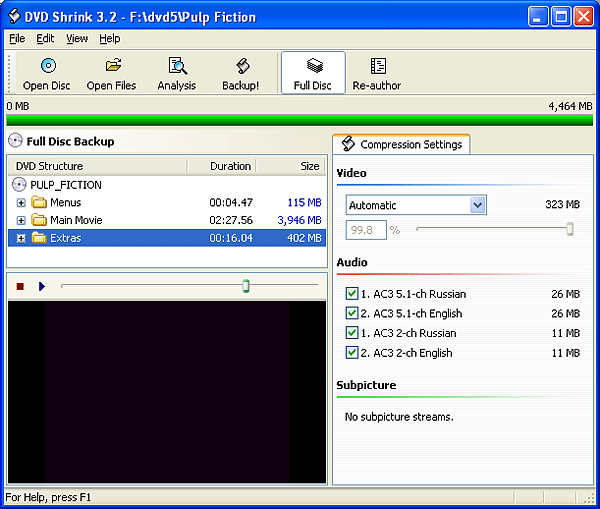Click the 402 MB size value
The height and width of the screenshot is (509, 600).
click(304, 238)
